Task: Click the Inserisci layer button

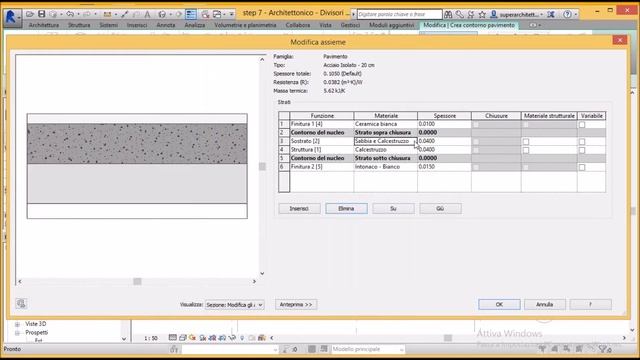Action: click(x=299, y=209)
